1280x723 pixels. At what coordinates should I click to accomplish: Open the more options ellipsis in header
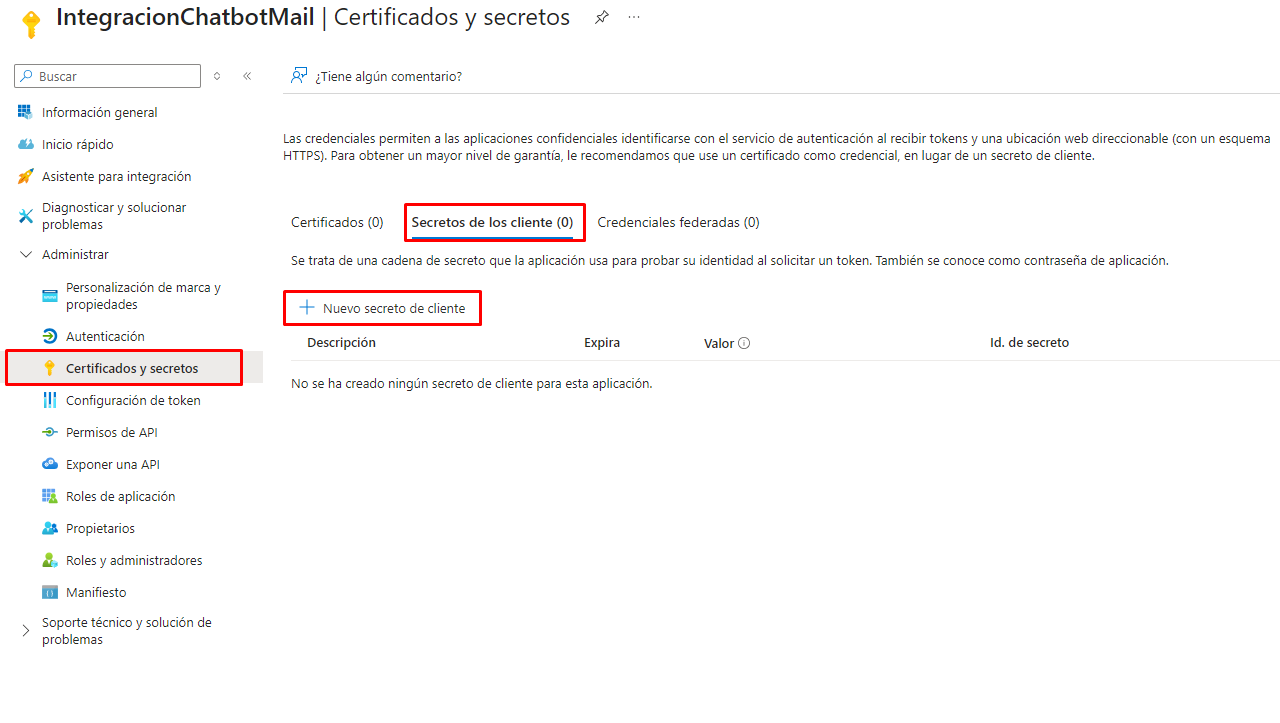tap(634, 18)
